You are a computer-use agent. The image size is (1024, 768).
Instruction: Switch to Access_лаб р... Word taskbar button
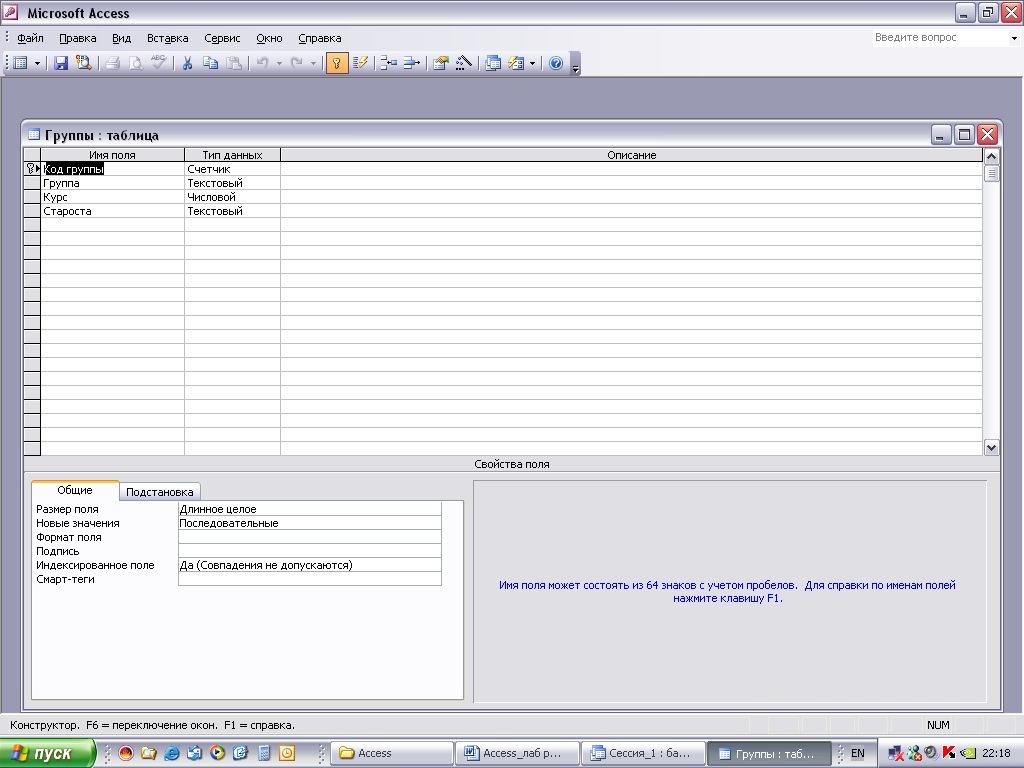517,753
